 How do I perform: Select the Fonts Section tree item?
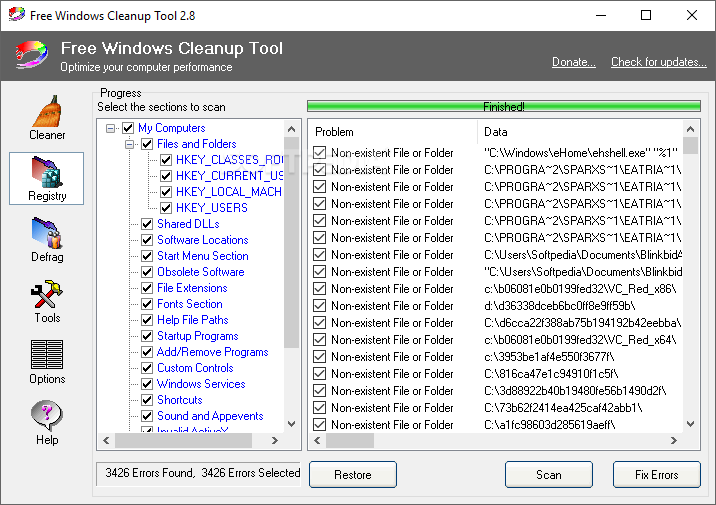click(190, 304)
